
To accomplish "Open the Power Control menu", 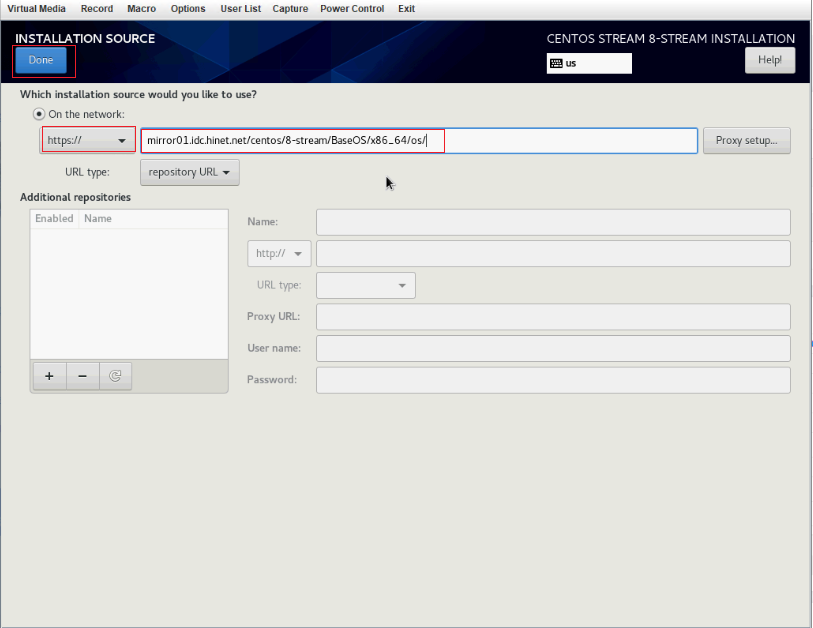I will click(352, 9).
